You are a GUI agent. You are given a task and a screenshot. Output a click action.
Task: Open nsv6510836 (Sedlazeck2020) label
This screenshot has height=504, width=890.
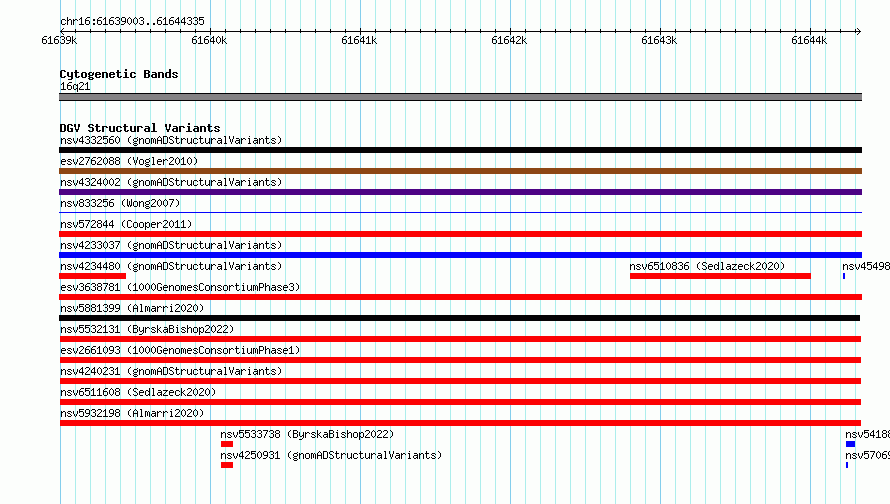[x=707, y=266]
